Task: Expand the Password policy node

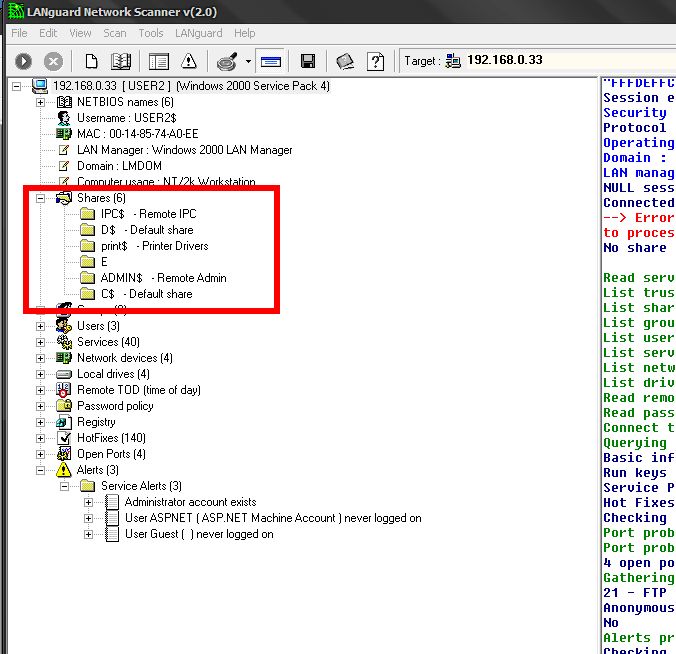Action: point(41,406)
